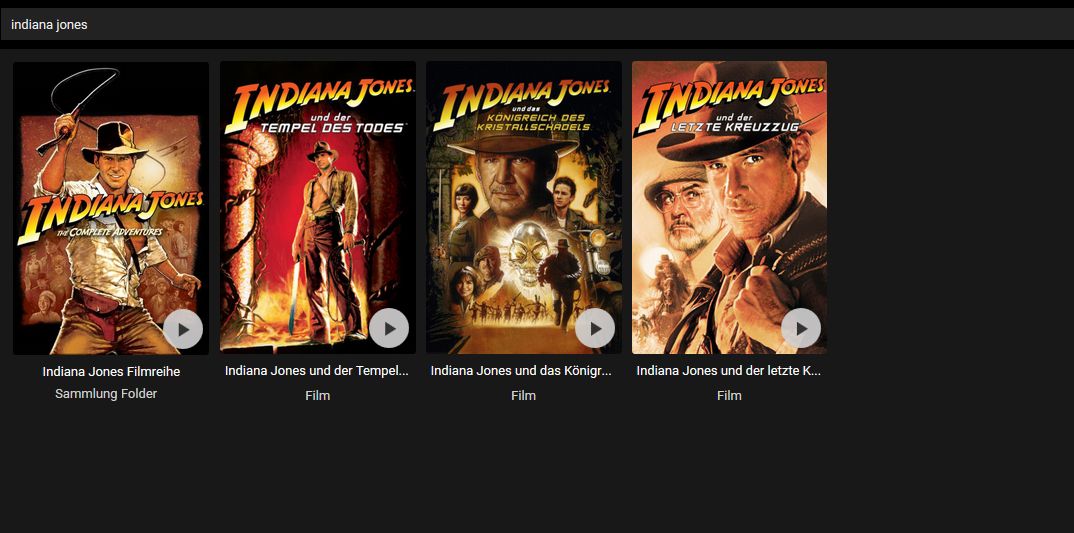Open the 'Indiana Jones und der letzte K...' title
This screenshot has height=533, width=1074.
(729, 371)
